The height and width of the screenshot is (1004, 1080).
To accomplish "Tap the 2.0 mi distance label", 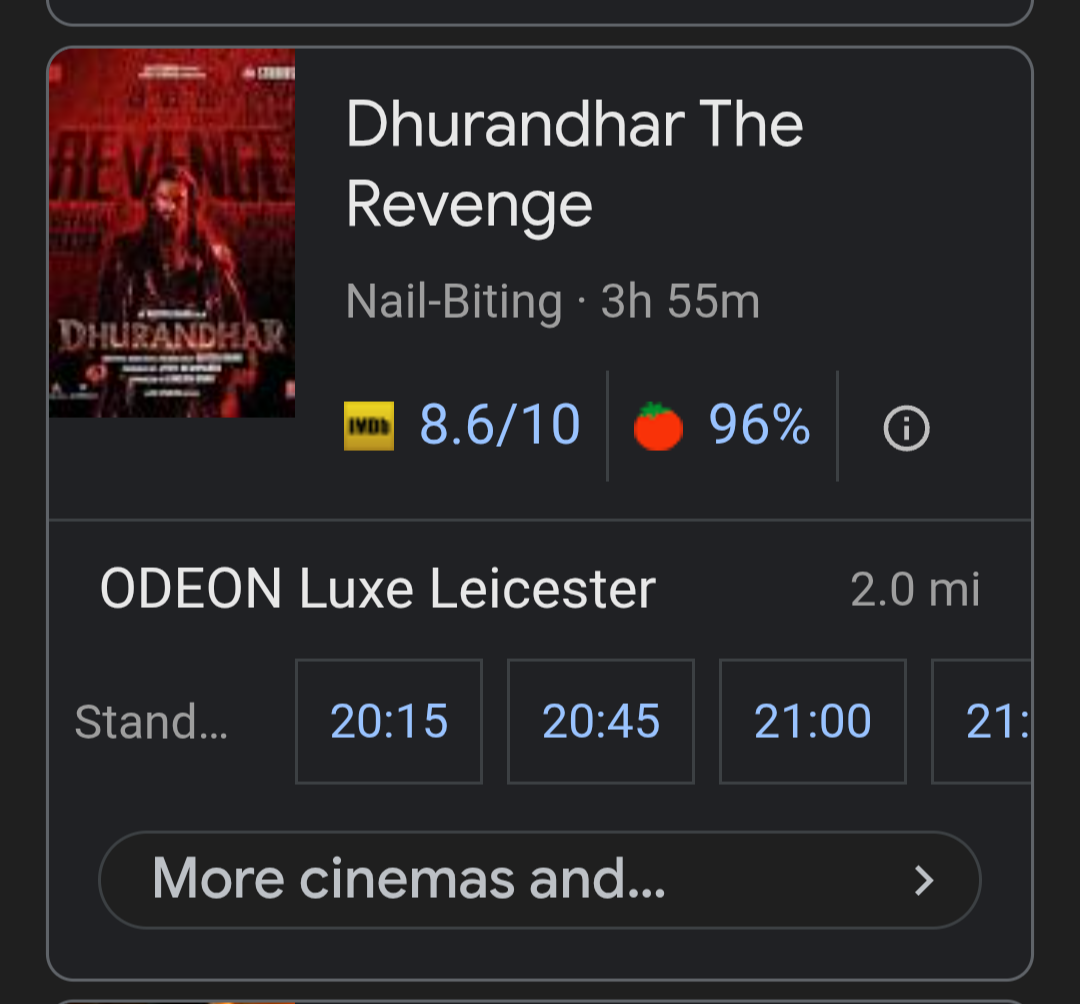I will tap(915, 590).
